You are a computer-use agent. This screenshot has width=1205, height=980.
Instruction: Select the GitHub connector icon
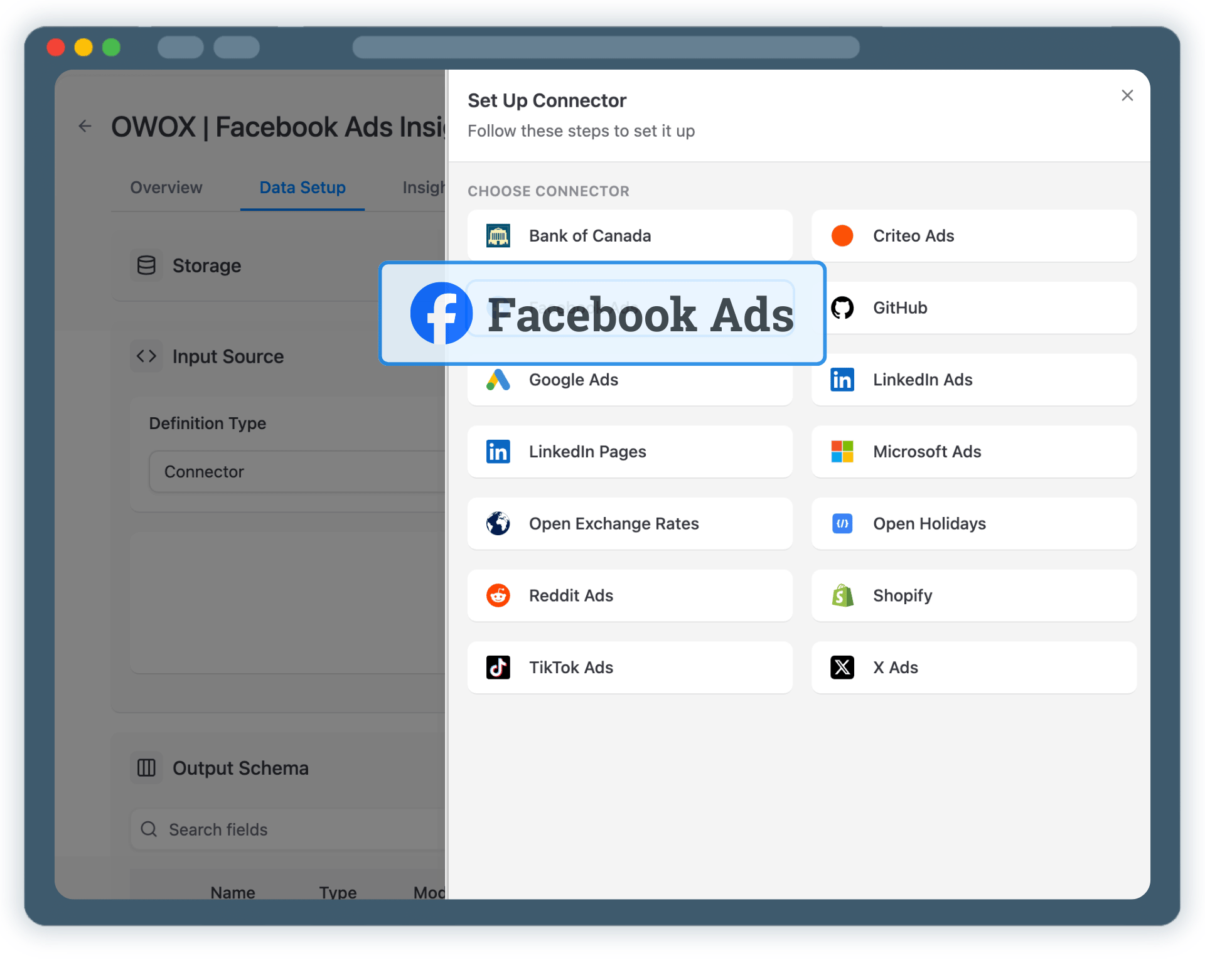(842, 307)
